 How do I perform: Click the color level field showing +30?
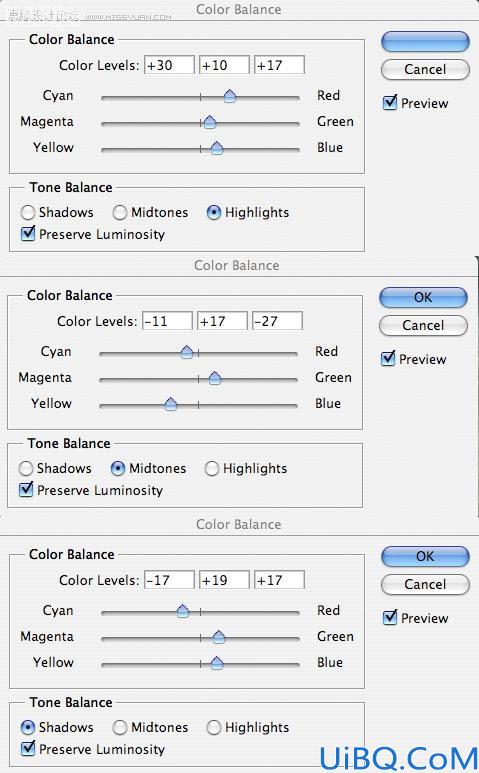(x=169, y=65)
